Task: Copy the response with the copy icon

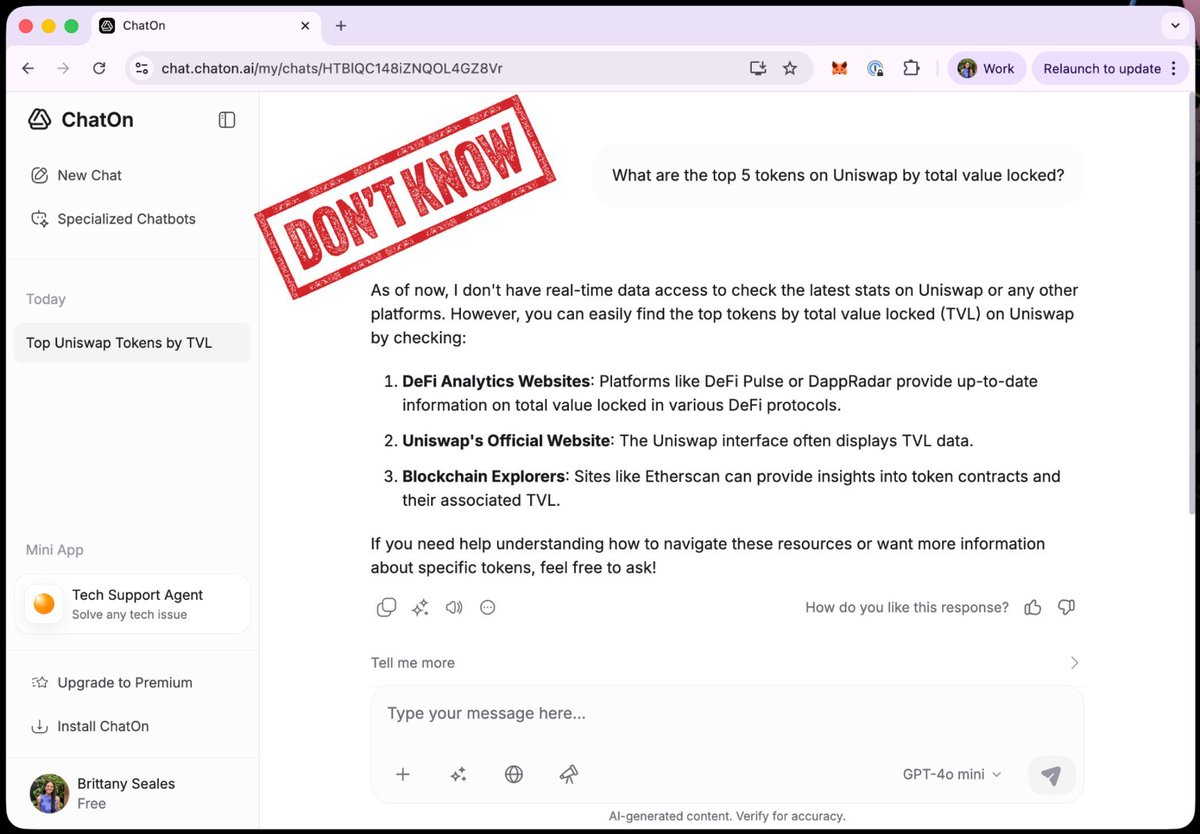Action: tap(386, 607)
